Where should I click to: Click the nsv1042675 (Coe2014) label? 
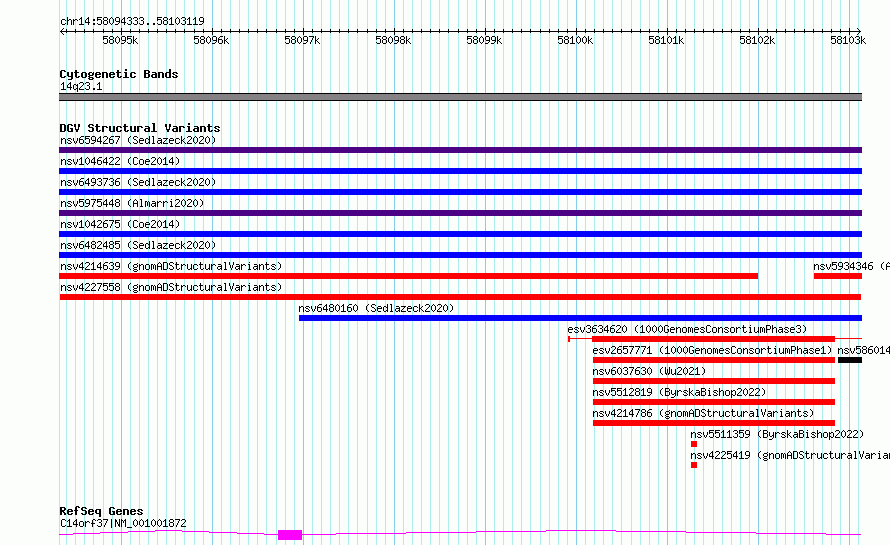(120, 224)
